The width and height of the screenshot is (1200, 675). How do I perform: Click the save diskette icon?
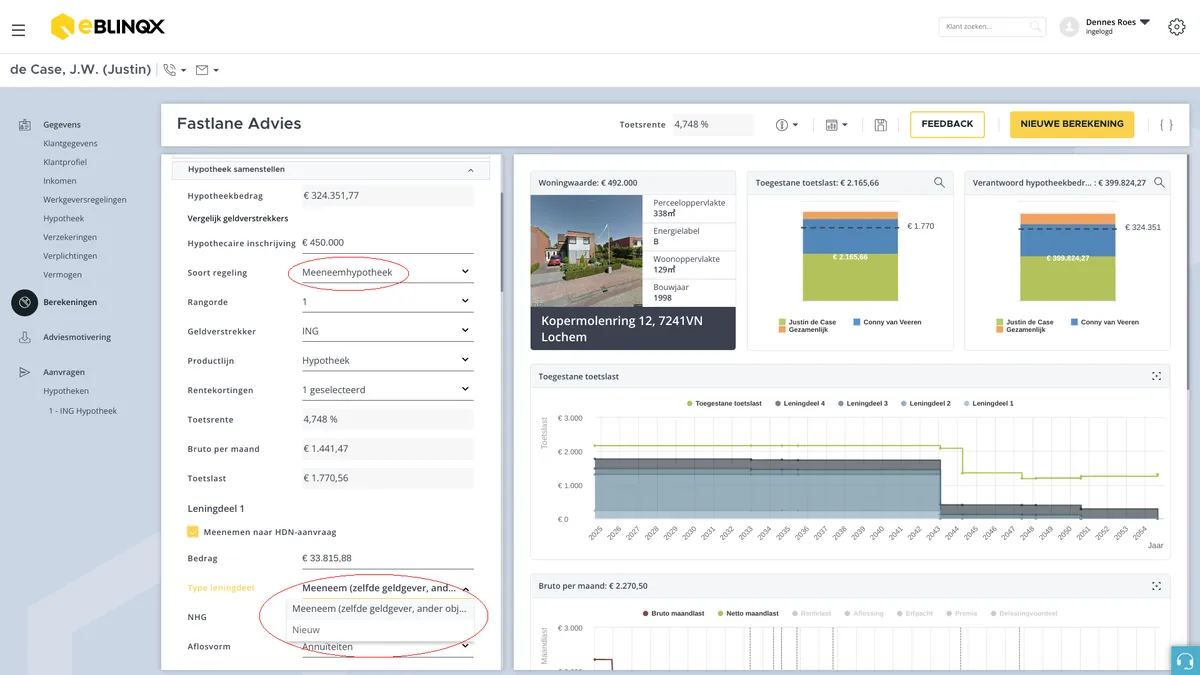(880, 125)
